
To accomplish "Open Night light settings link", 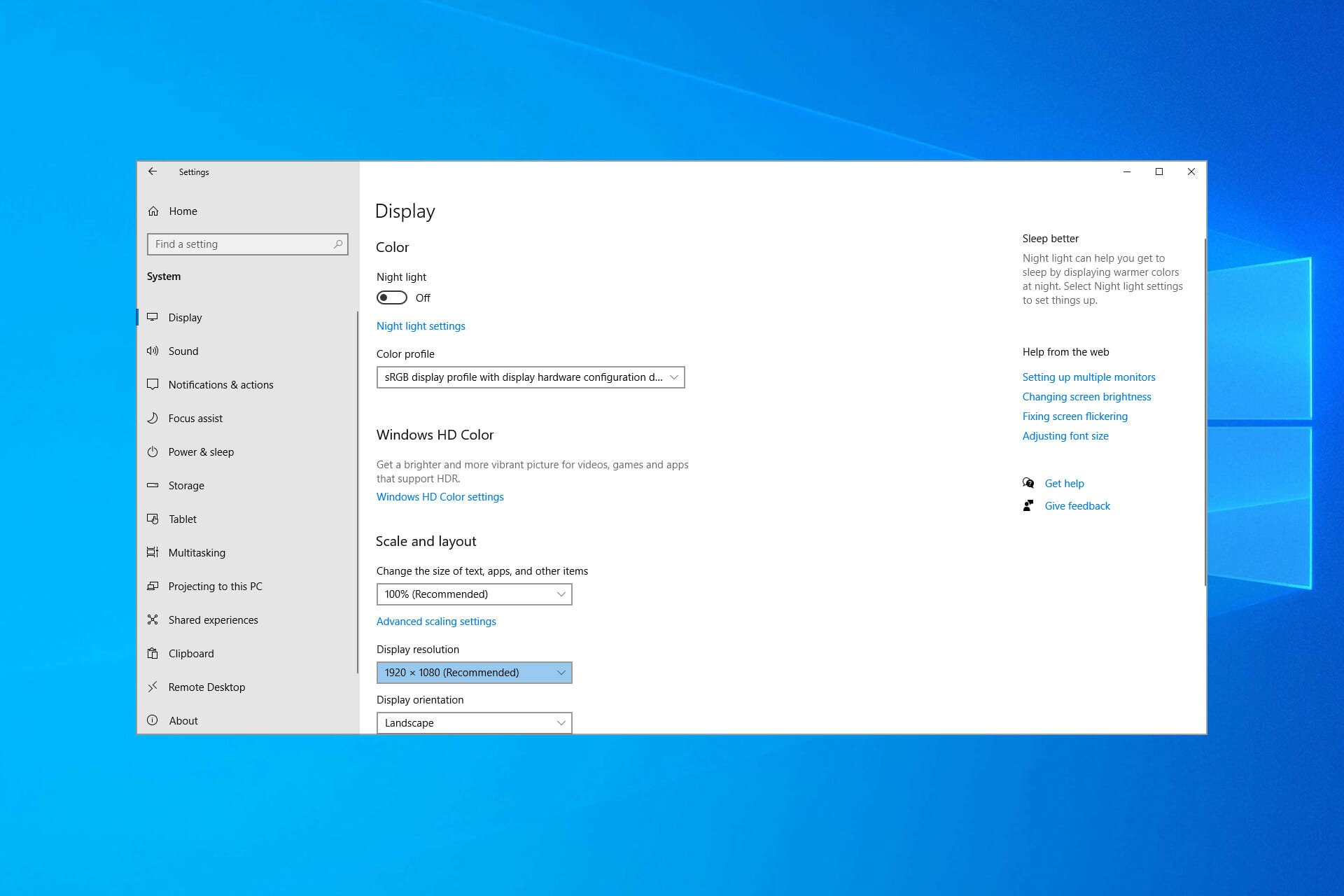I will pos(420,325).
